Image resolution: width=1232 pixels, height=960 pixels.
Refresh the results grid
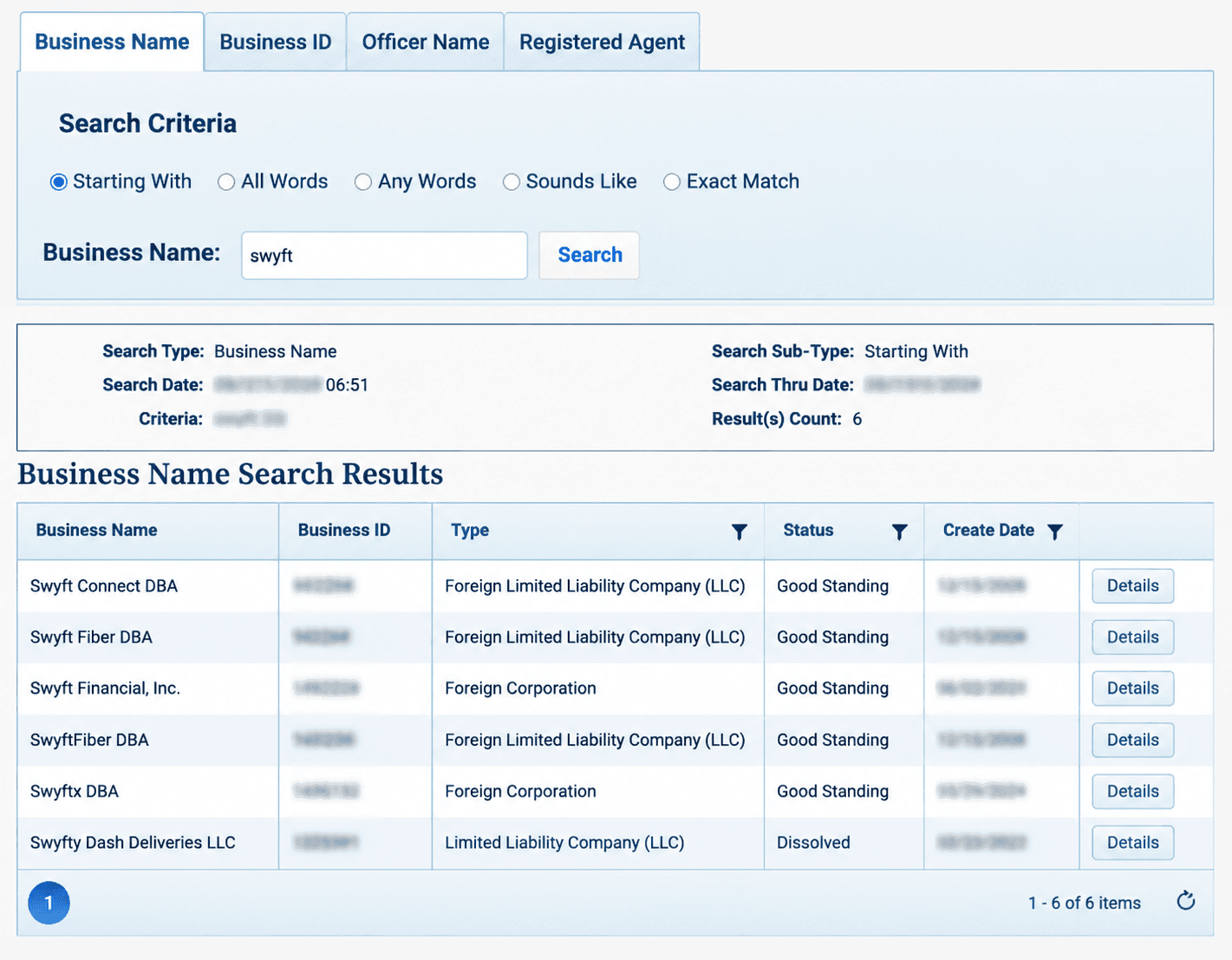point(1186,901)
